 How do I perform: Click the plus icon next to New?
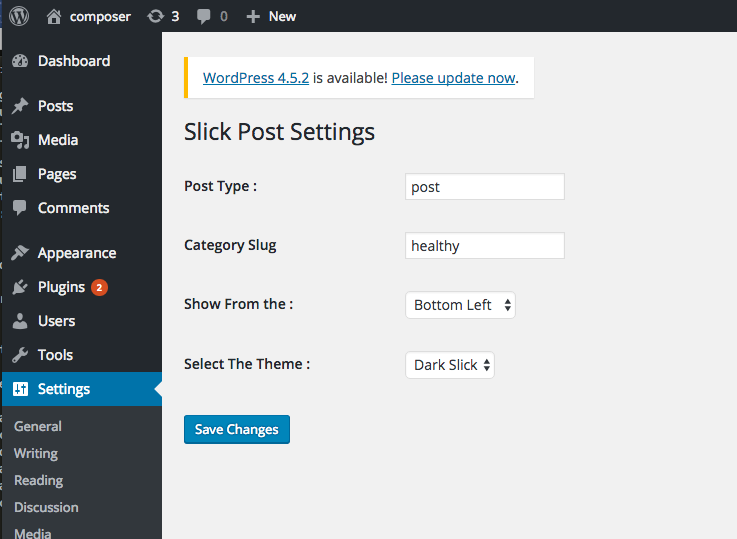click(x=253, y=17)
